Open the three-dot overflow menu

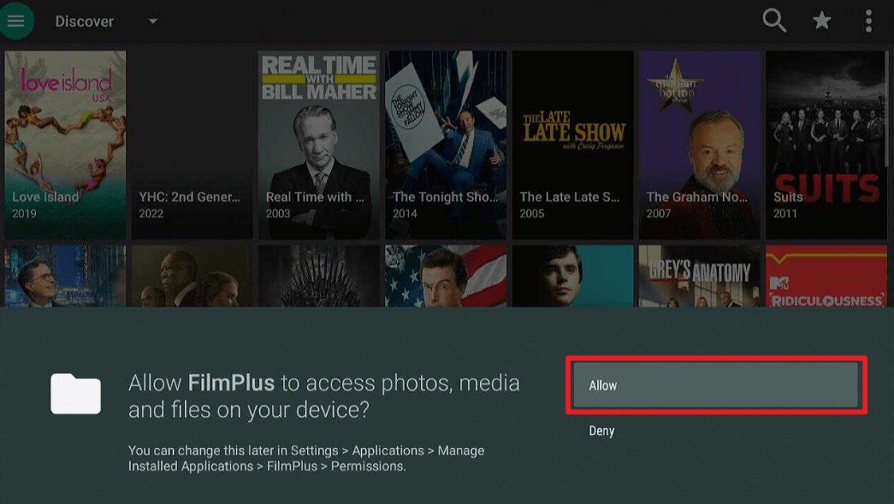click(x=868, y=21)
